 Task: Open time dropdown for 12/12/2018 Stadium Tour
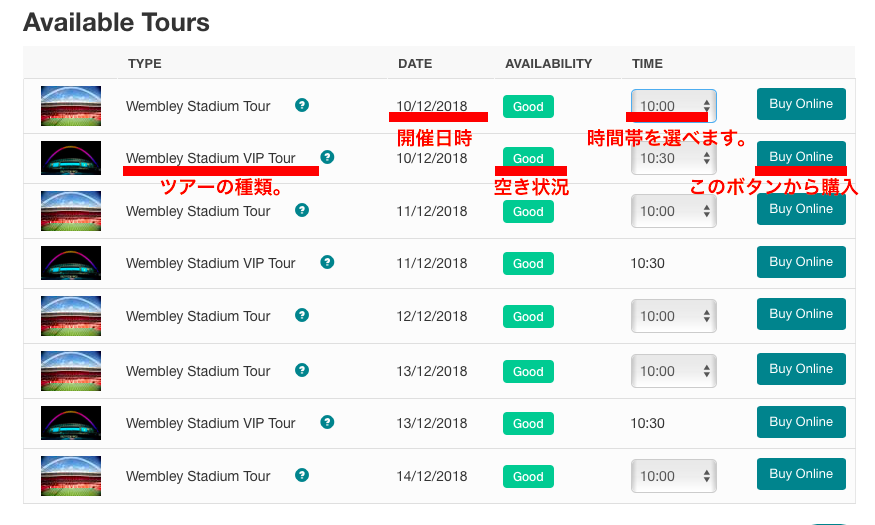[x=673, y=316]
